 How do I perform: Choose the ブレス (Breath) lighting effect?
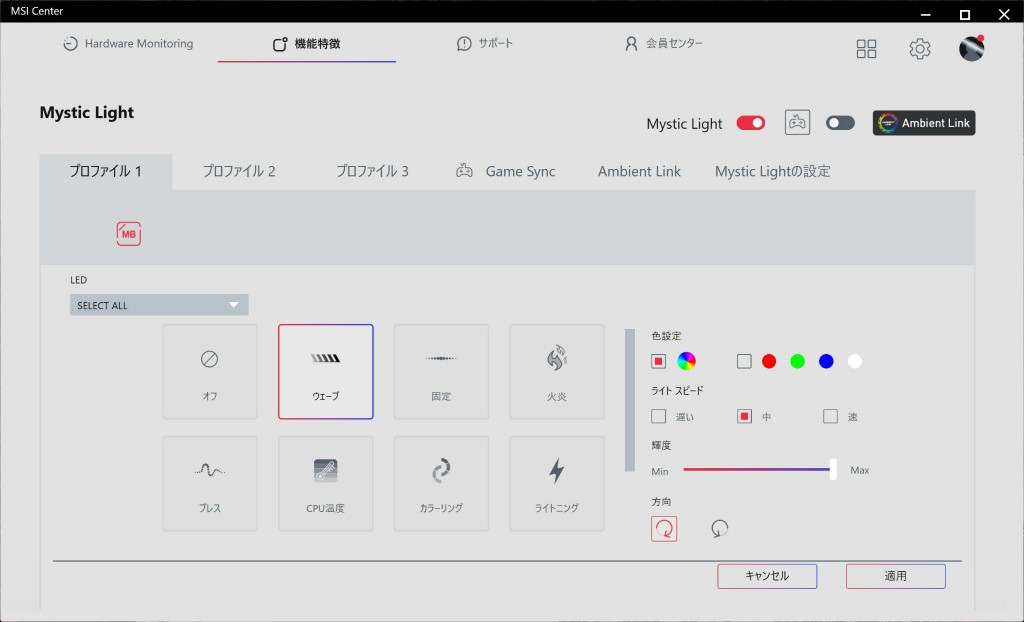coord(209,483)
